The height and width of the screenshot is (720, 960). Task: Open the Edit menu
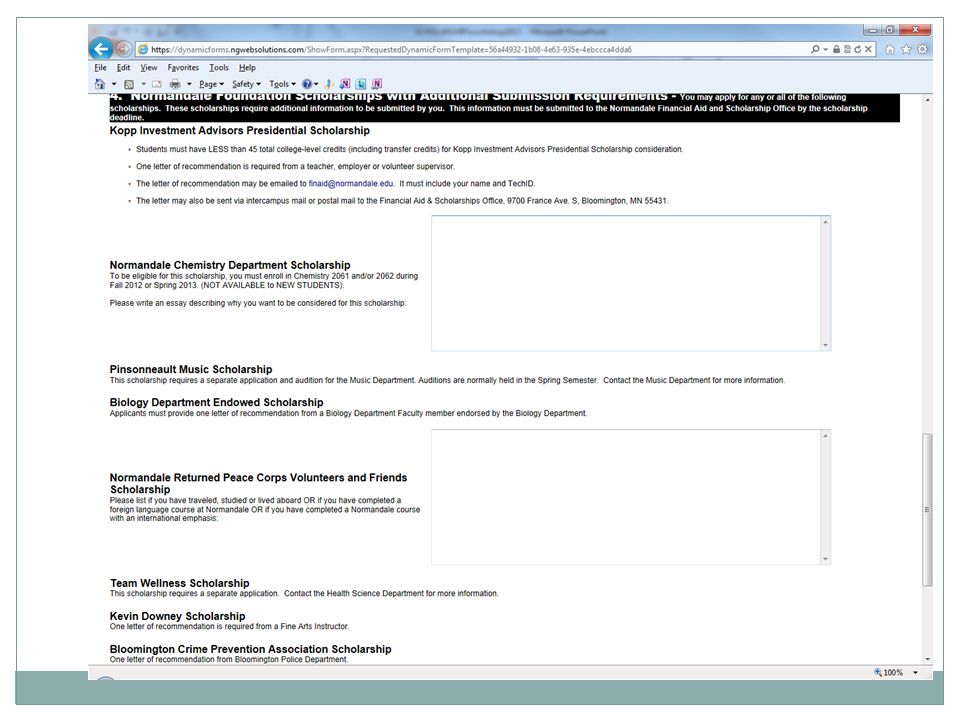[x=124, y=67]
